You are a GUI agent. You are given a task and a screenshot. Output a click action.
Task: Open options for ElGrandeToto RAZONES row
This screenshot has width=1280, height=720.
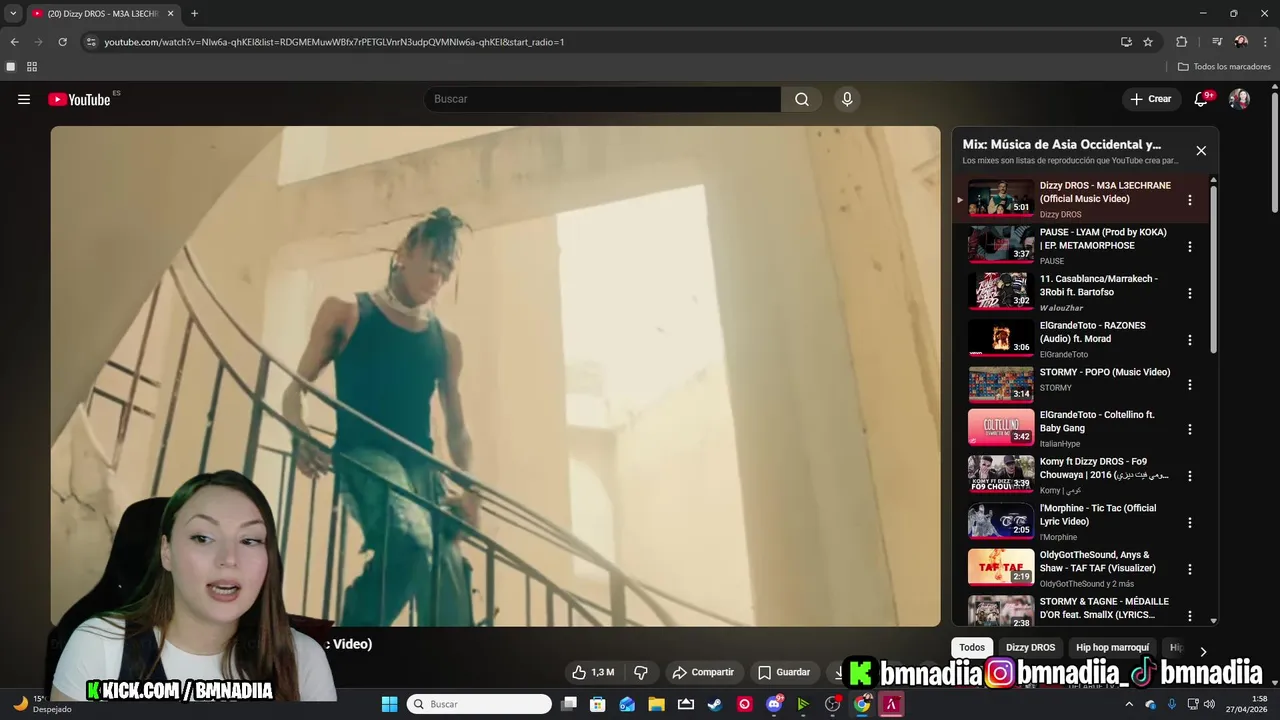1189,340
